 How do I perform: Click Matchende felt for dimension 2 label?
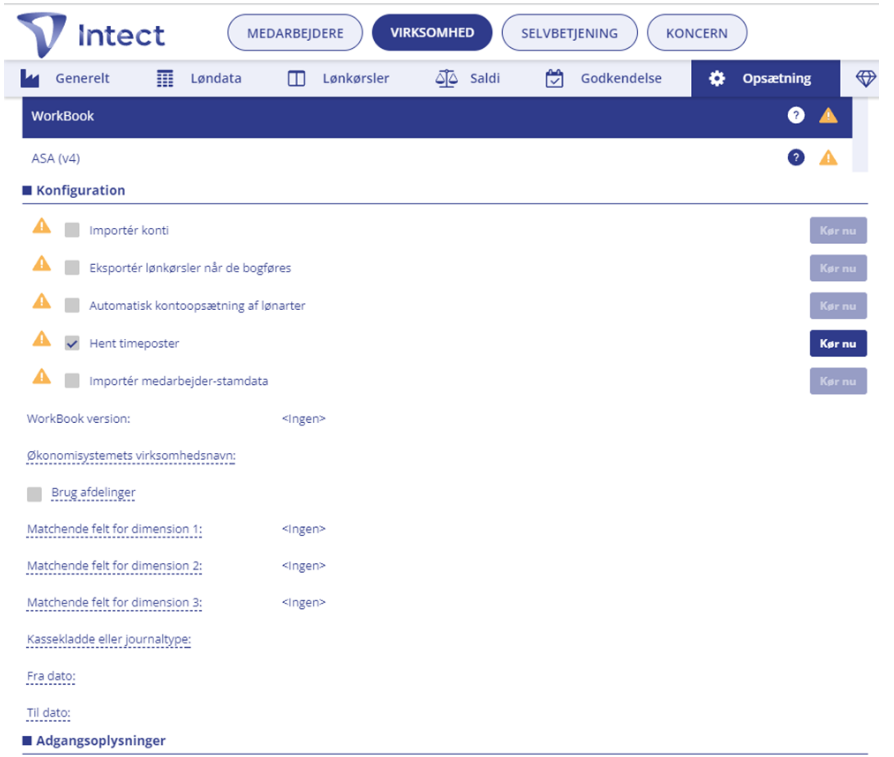115,566
